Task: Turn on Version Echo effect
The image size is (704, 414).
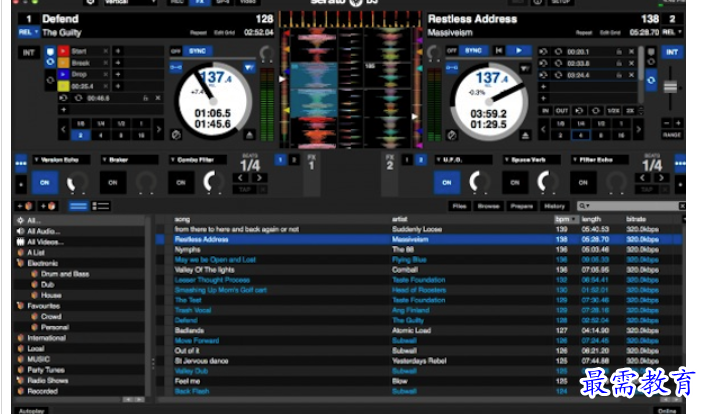Action: coord(44,182)
